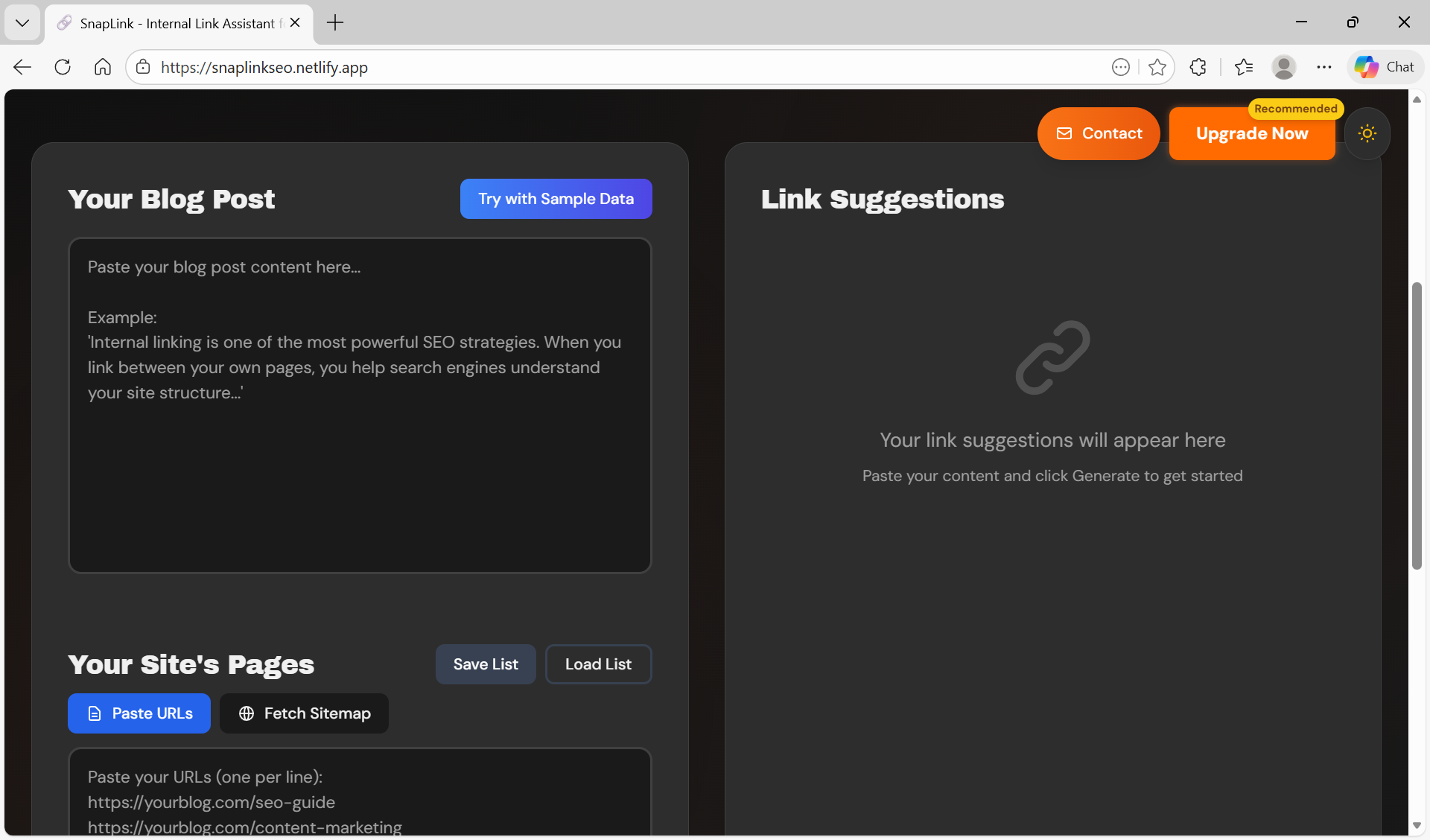The image size is (1430, 840).
Task: Open the browser profile avatar
Action: 1283,67
